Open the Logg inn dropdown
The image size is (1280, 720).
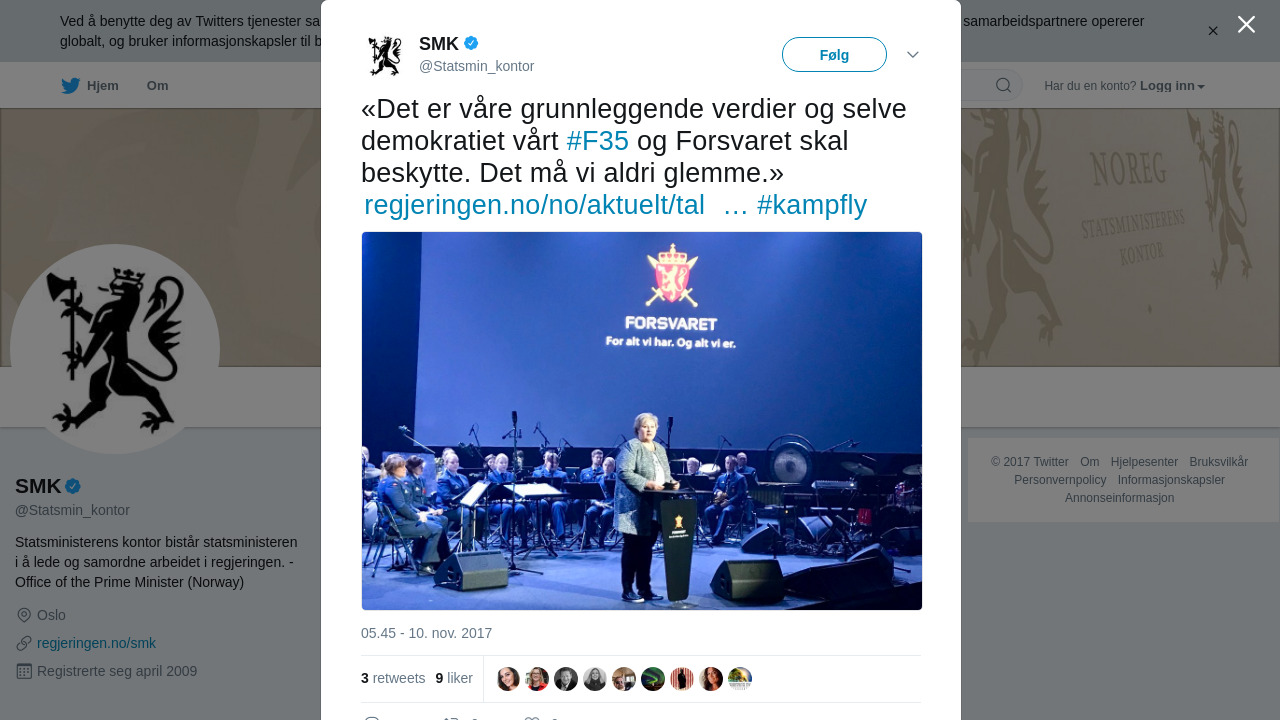(x=1172, y=86)
